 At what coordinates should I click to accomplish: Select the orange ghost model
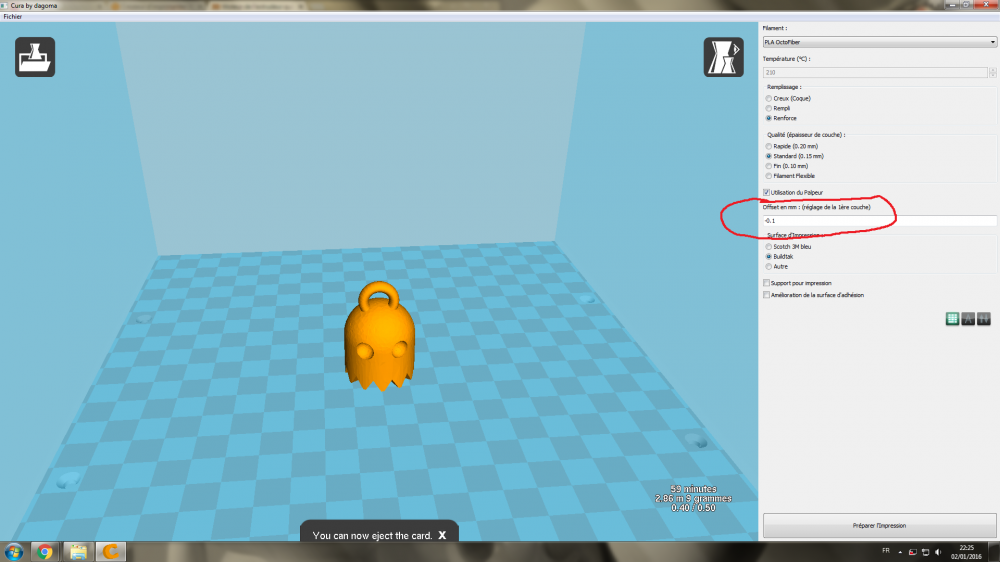pyautogui.click(x=379, y=336)
